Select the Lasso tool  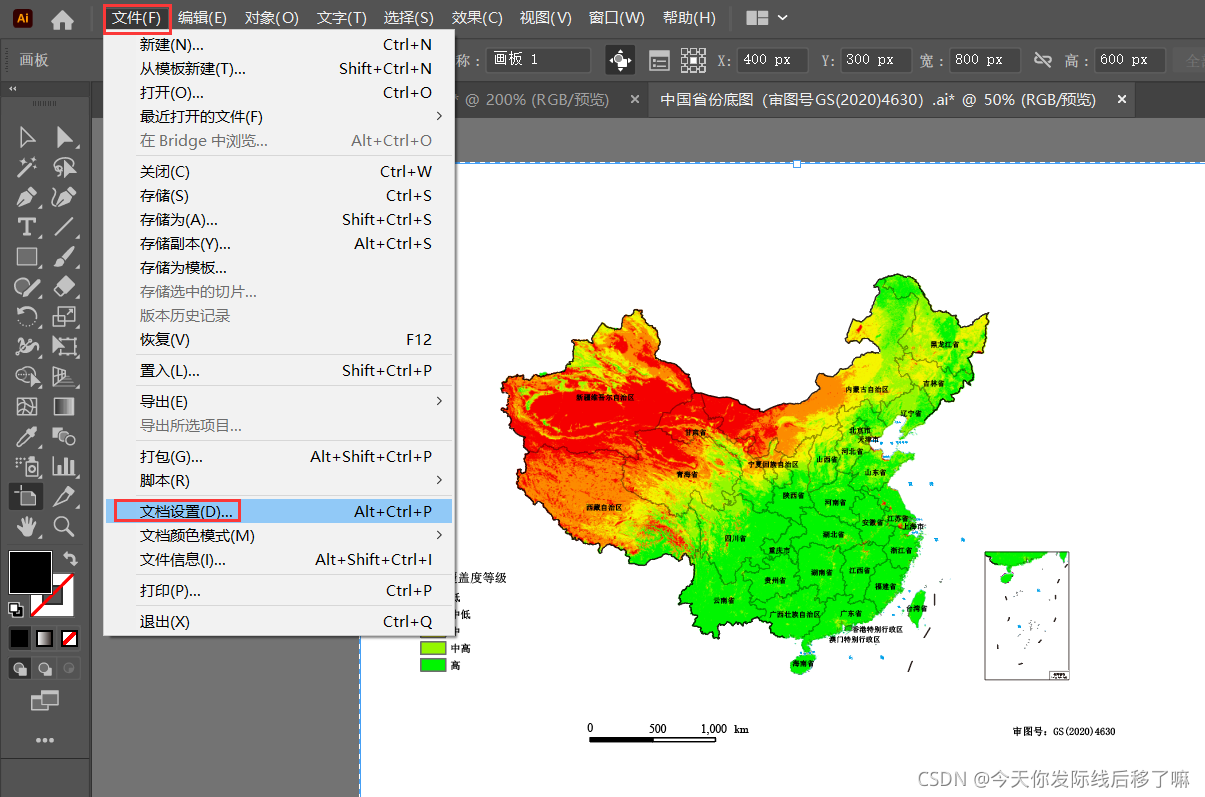pos(65,167)
